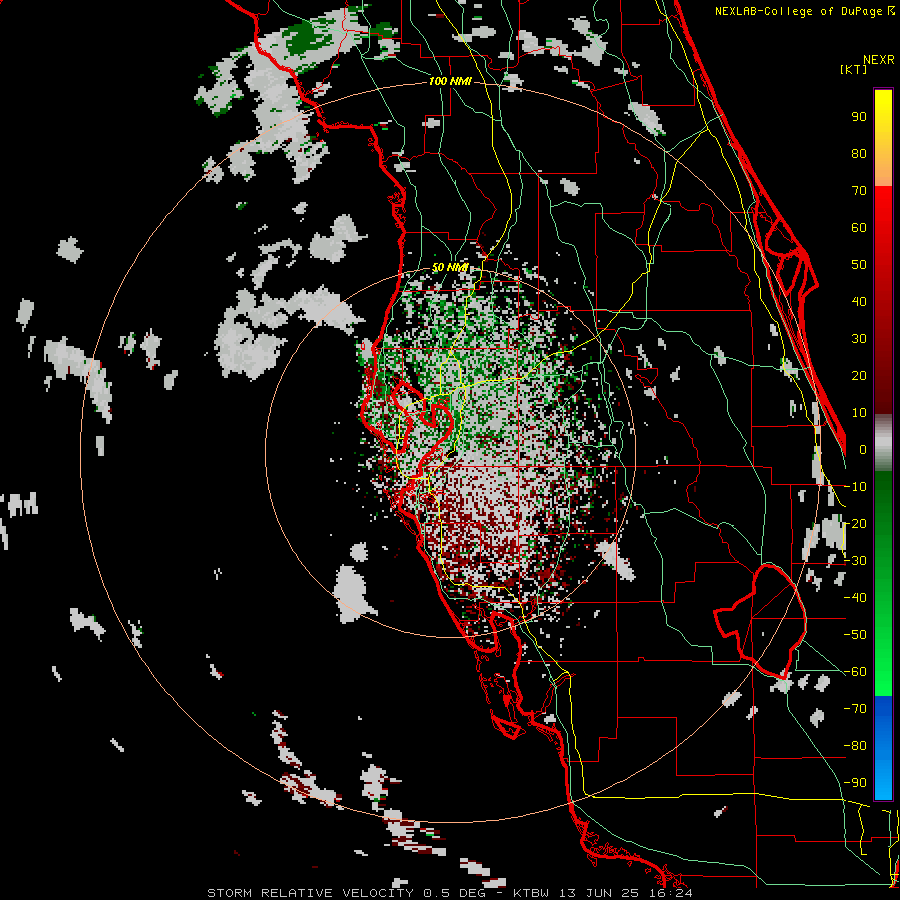This screenshot has height=900, width=900.
Task: Click the [KT] units label
Action: point(854,69)
